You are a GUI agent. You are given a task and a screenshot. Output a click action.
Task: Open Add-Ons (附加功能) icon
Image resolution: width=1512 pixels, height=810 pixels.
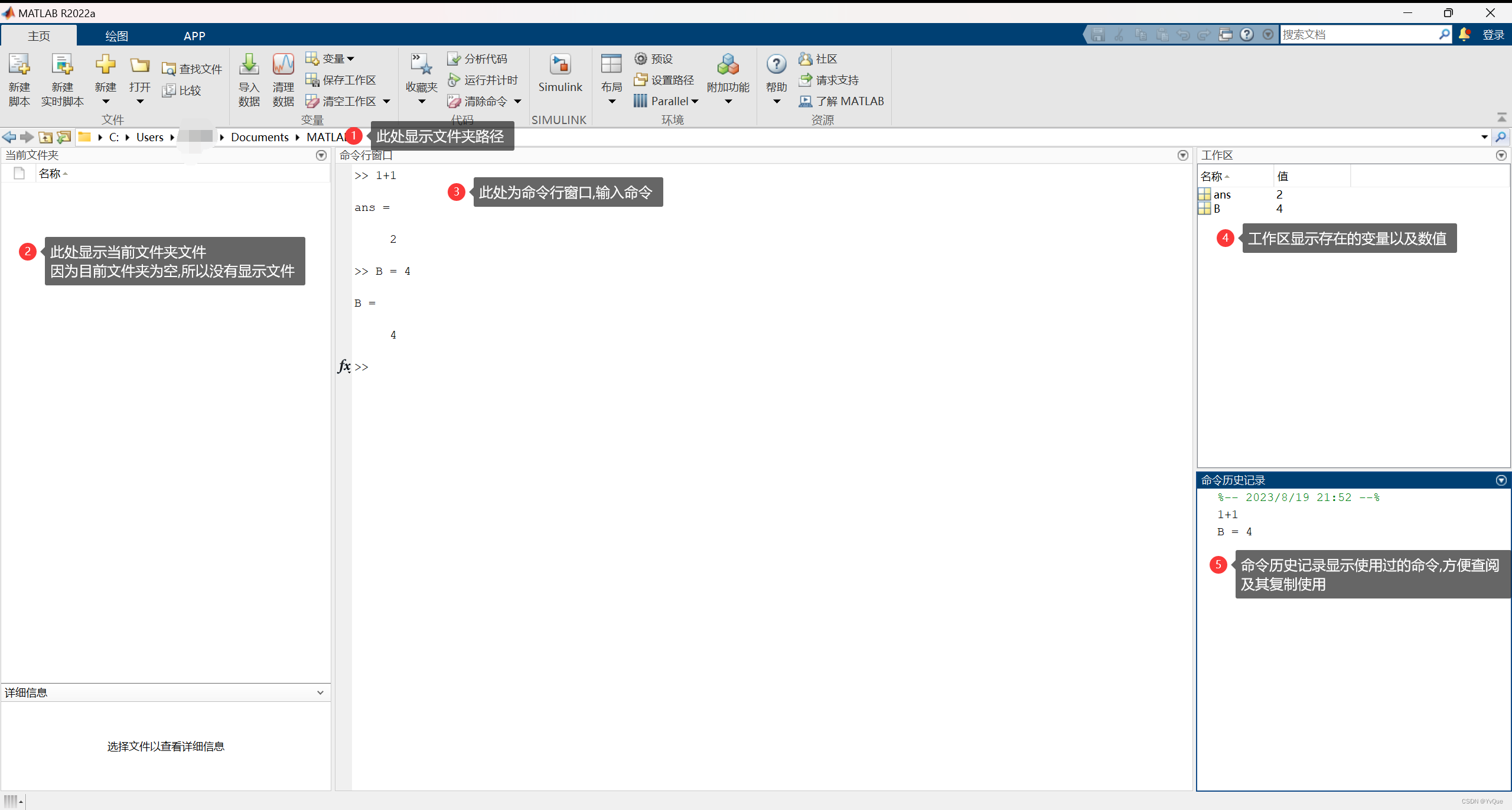click(x=728, y=64)
